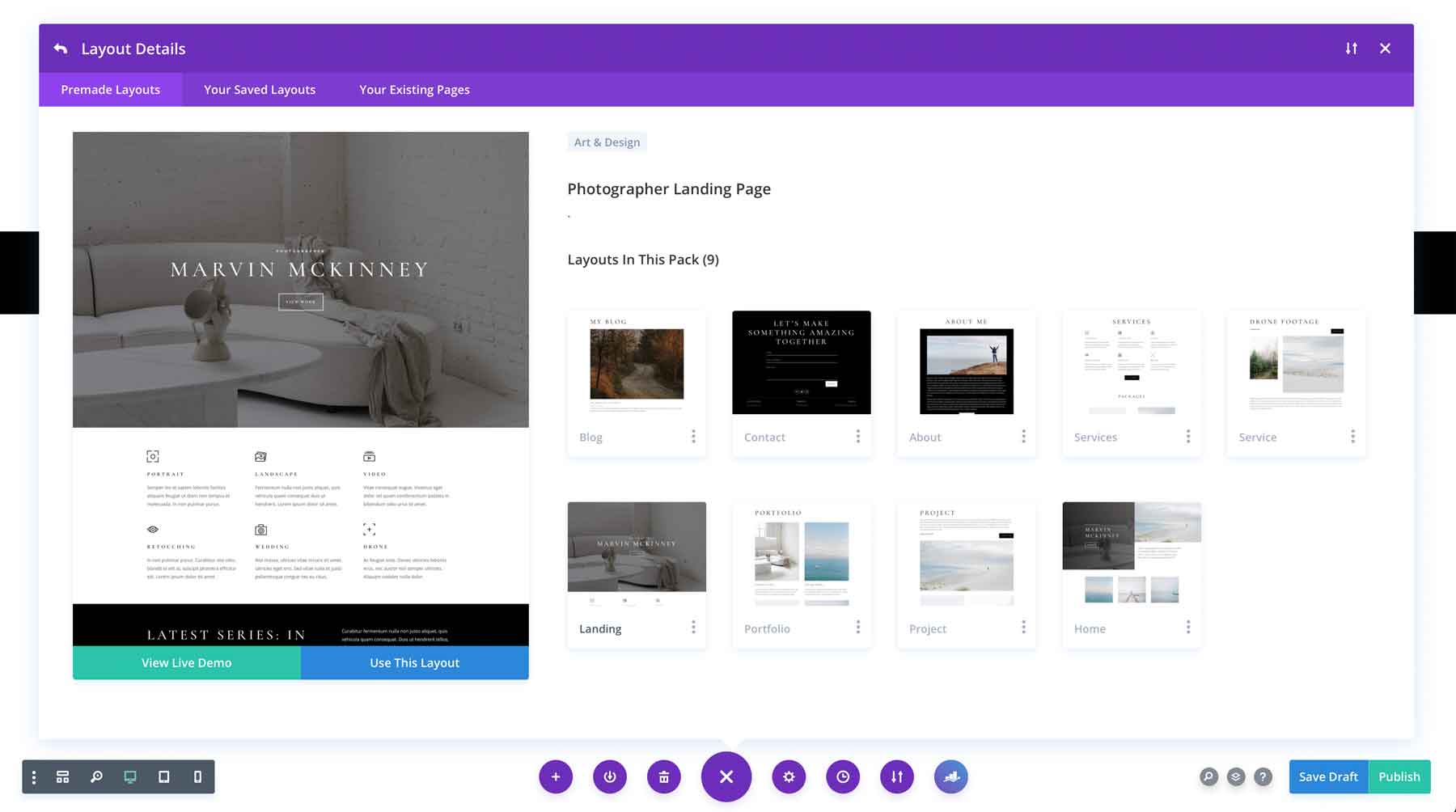Save the page to the cloud library
Viewport: 1456px width, 812px height.
(951, 776)
